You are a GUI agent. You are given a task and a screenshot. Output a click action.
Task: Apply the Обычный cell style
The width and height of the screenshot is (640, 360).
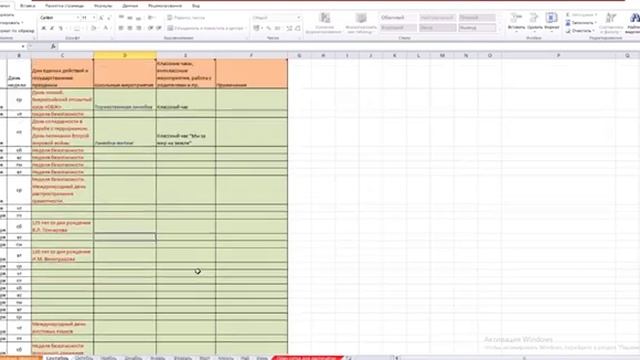click(x=398, y=18)
